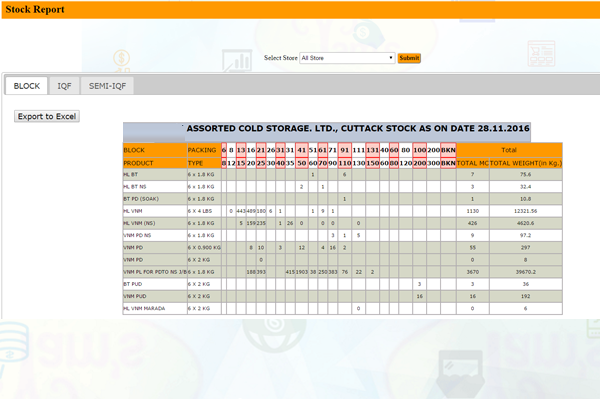Click the 1903 count in VNM PL row
Image resolution: width=600 pixels, height=400 pixels.
tap(302, 272)
